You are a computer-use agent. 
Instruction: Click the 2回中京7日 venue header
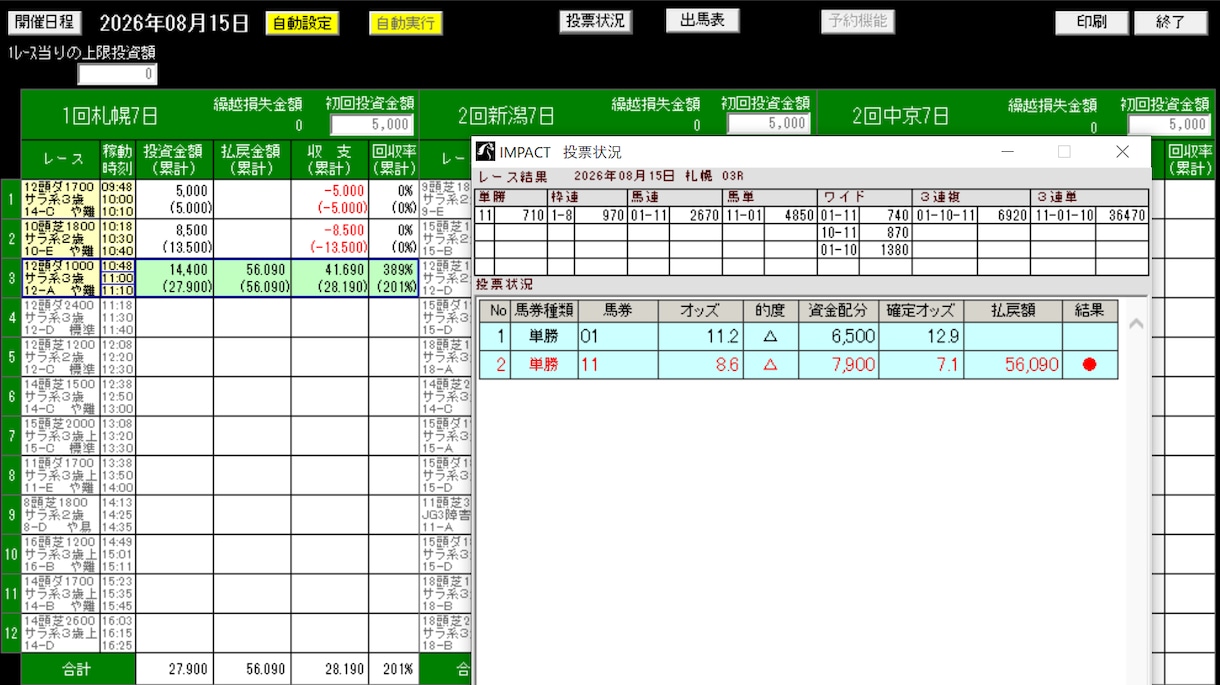pyautogui.click(x=901, y=116)
